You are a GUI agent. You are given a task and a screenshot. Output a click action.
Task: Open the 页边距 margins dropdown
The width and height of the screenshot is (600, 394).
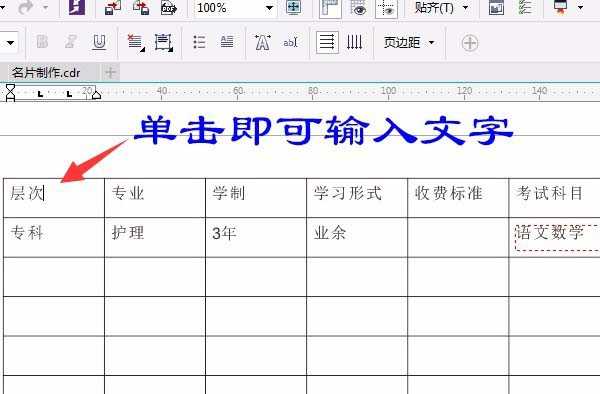click(409, 42)
